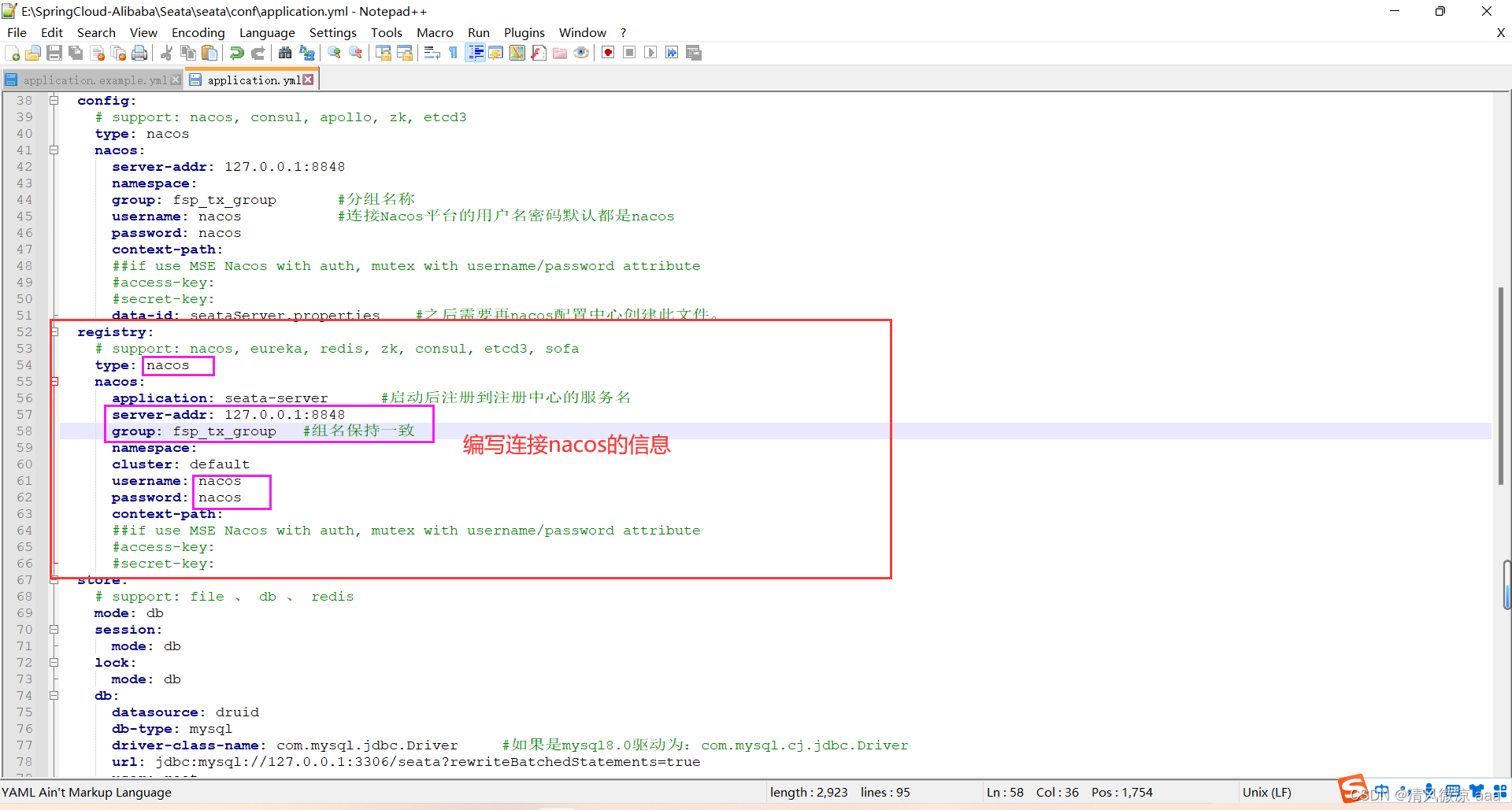Zoom in with the magnifier plus icon
The width and height of the screenshot is (1512, 810).
pos(335,53)
